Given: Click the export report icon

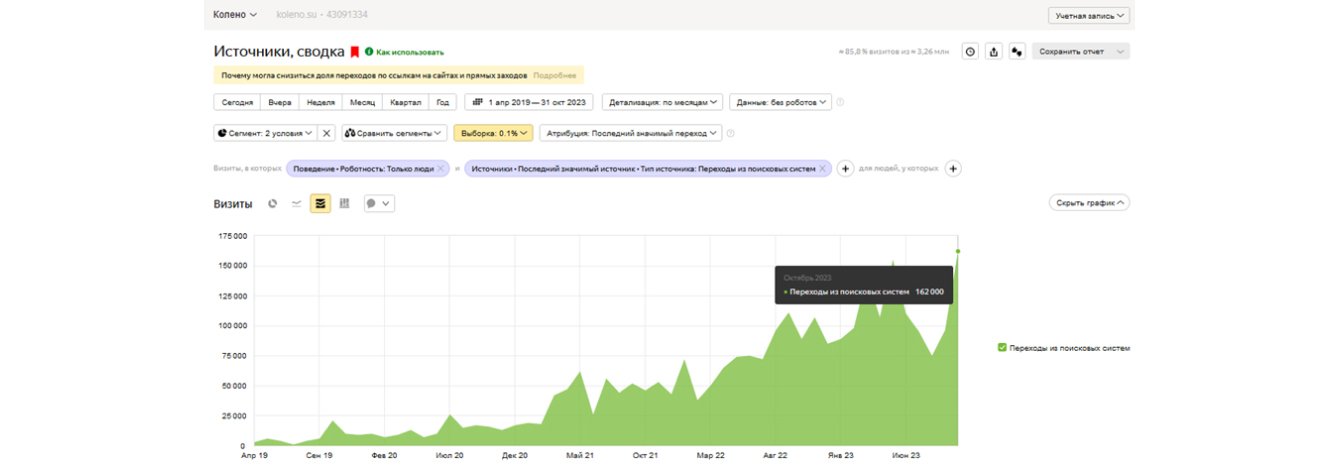Looking at the screenshot, I should point(993,52).
